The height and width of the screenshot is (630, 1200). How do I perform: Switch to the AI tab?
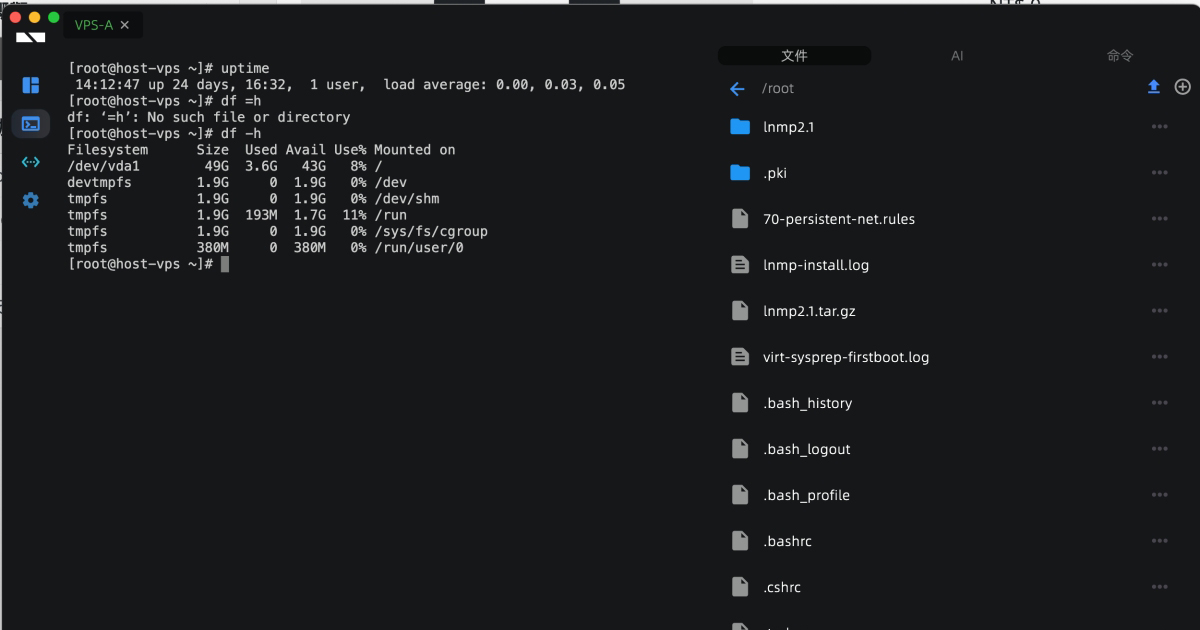pyautogui.click(x=956, y=55)
